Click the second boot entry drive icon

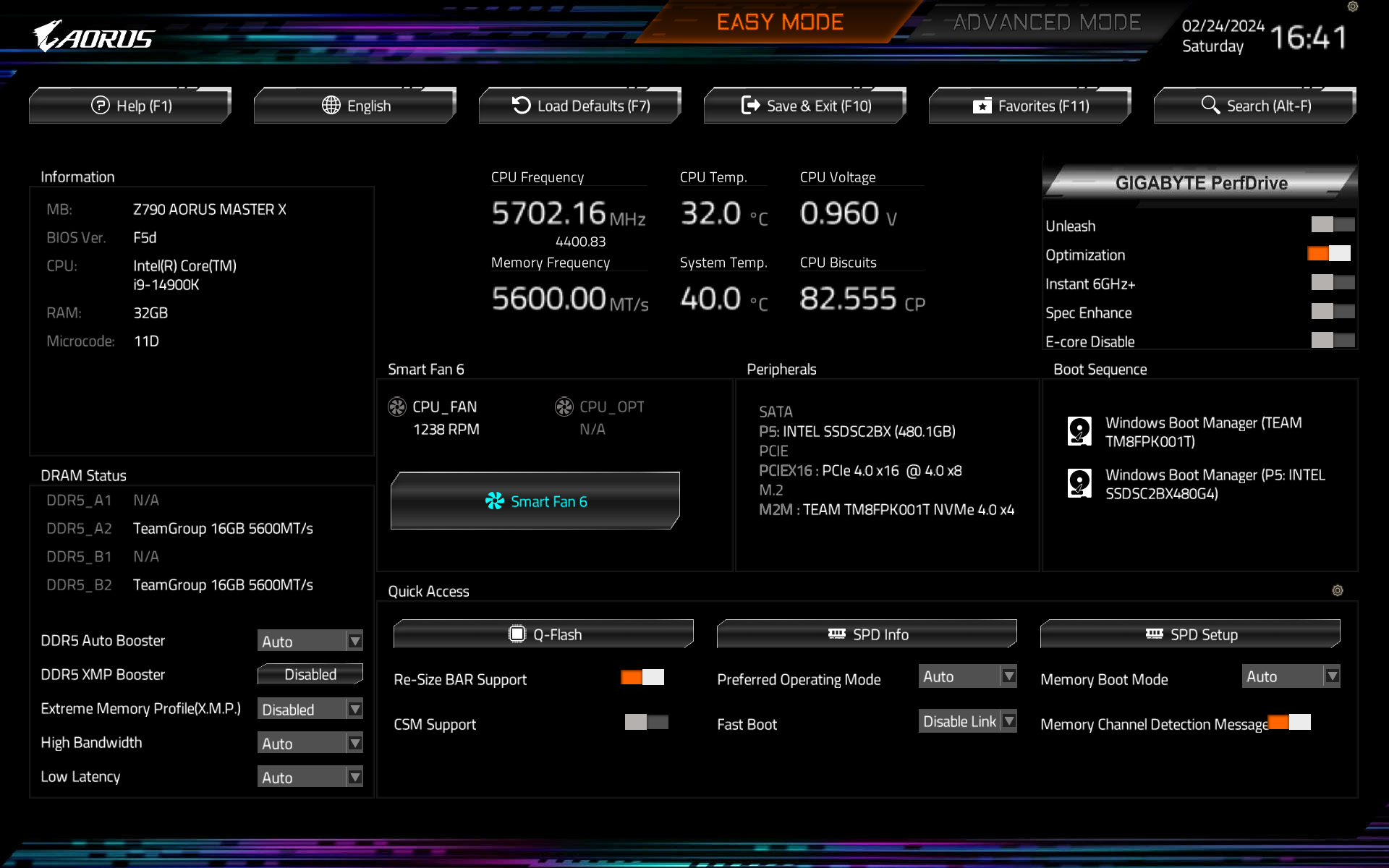pyautogui.click(x=1079, y=483)
